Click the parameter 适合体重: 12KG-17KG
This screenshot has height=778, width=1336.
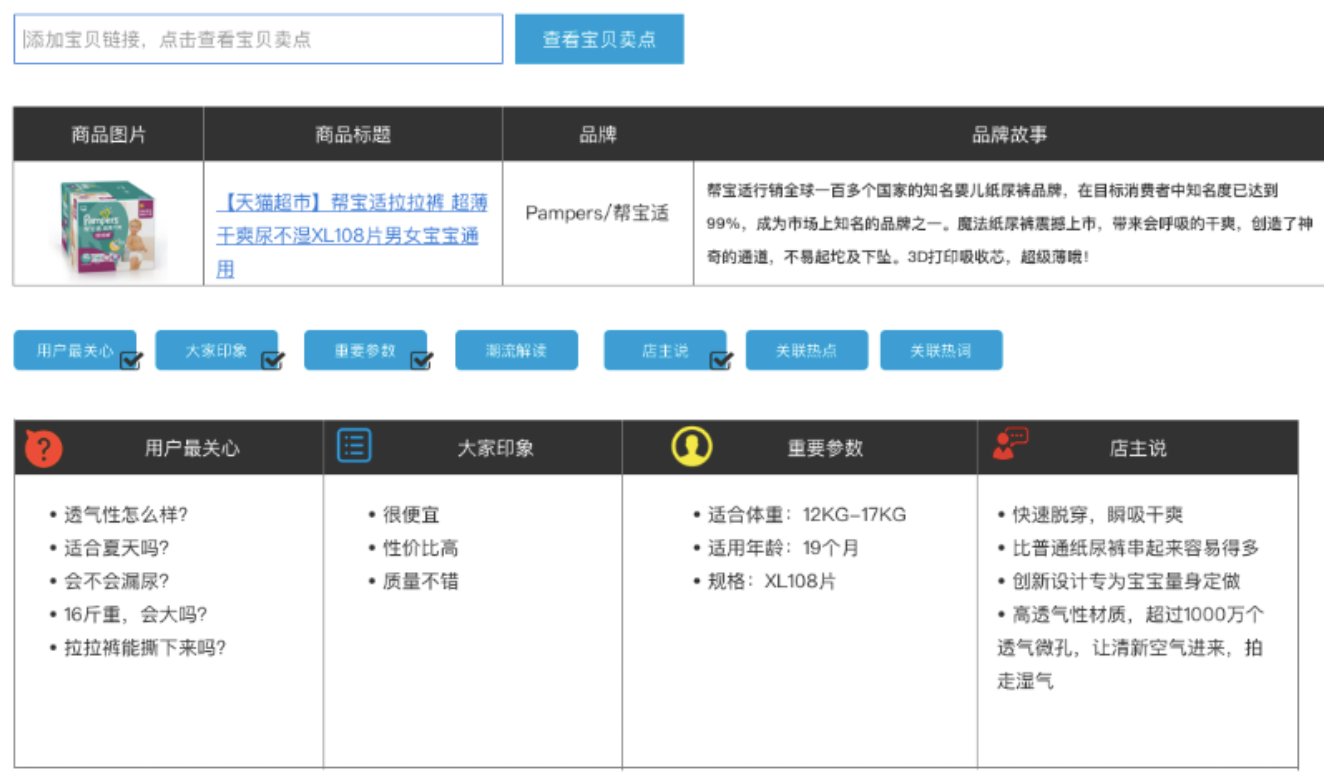[807, 515]
